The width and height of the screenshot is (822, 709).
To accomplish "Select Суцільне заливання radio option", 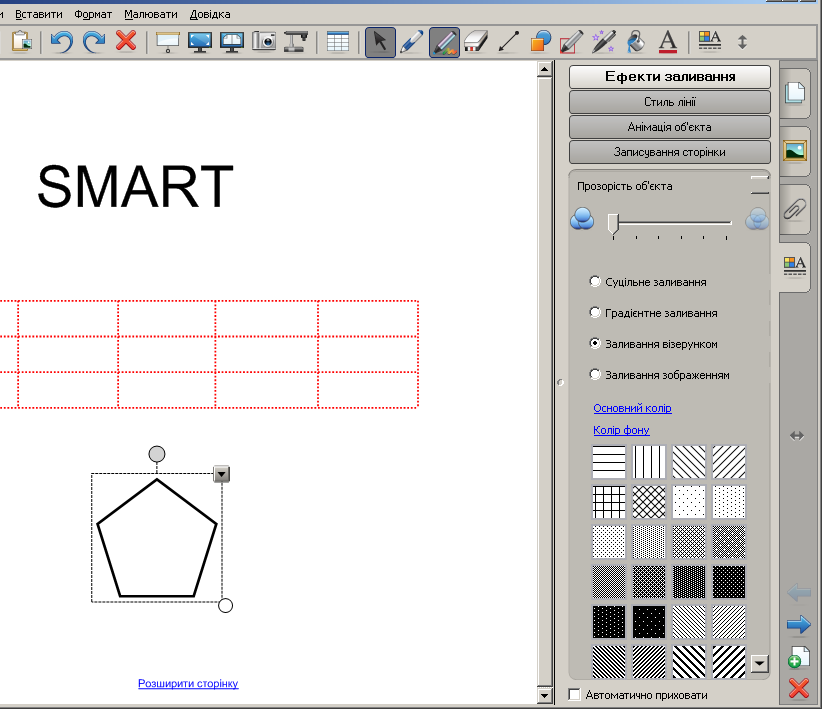I will (595, 282).
